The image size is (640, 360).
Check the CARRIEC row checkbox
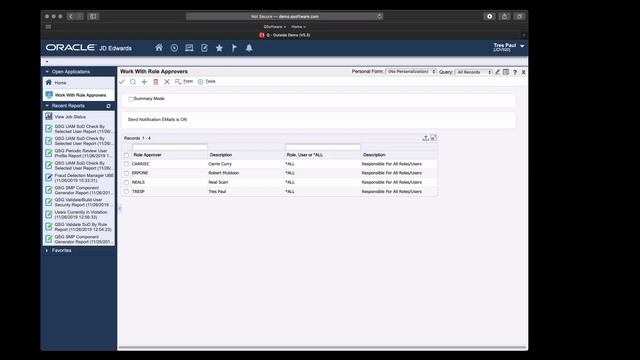[126, 164]
